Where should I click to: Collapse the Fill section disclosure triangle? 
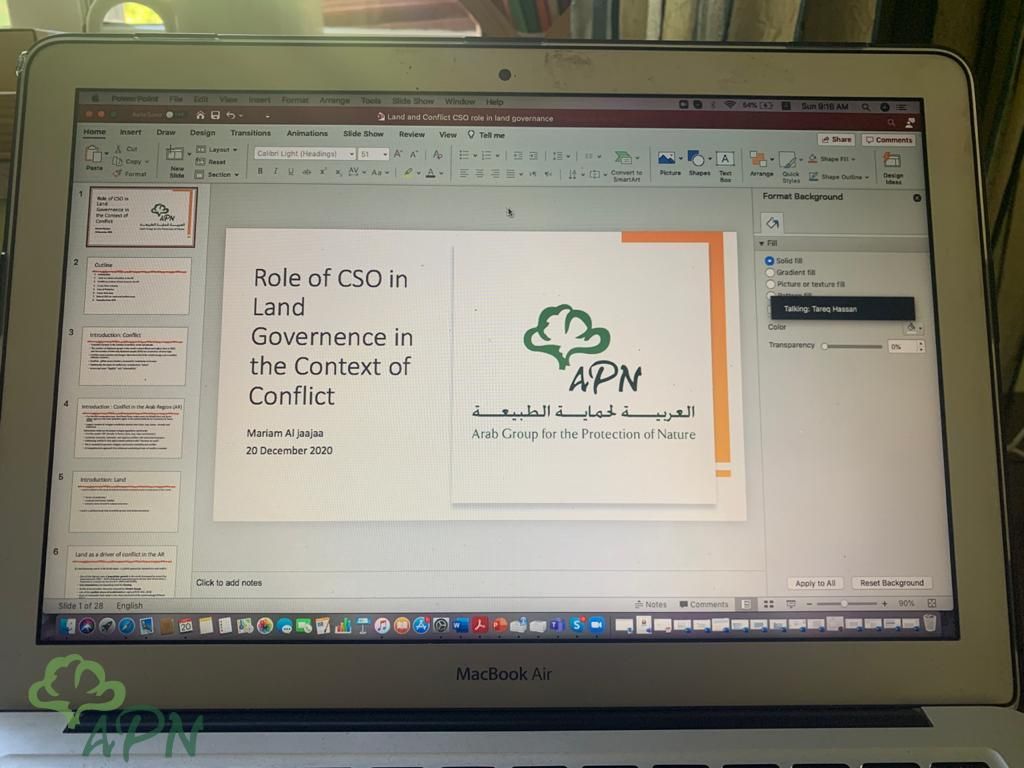pos(761,244)
